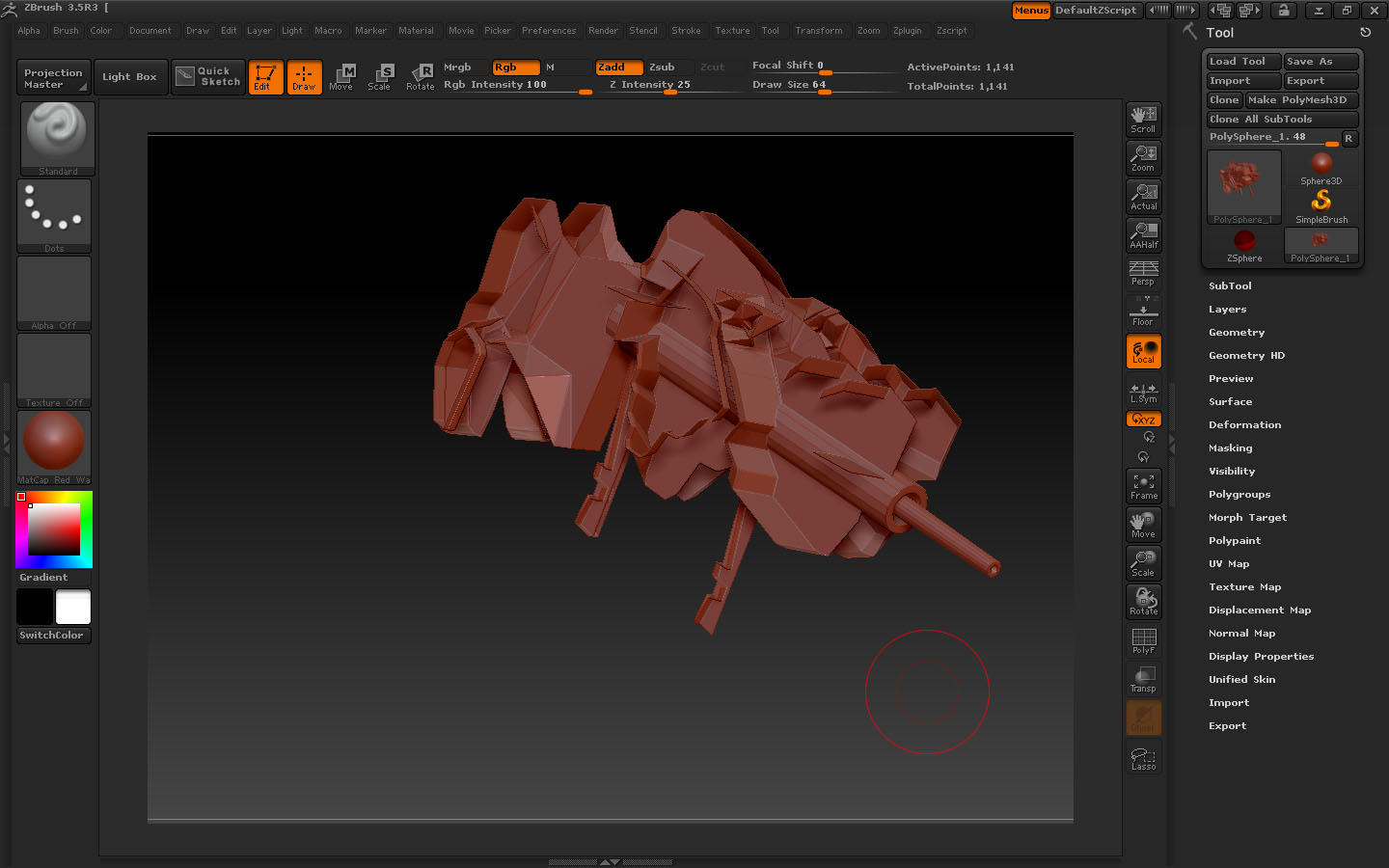Viewport: 1389px width, 868px height.
Task: Click the Frame mesh icon
Action: [1143, 486]
